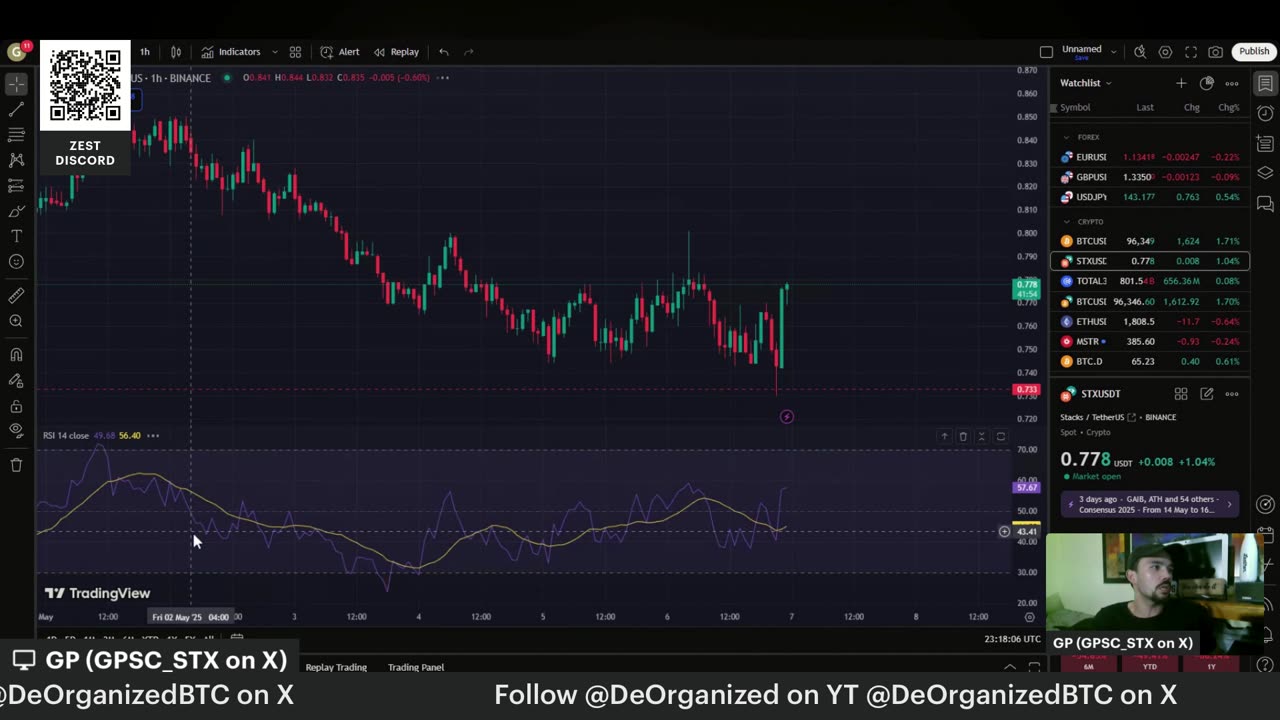Open the Fibonacci and Gann tools

(16, 135)
